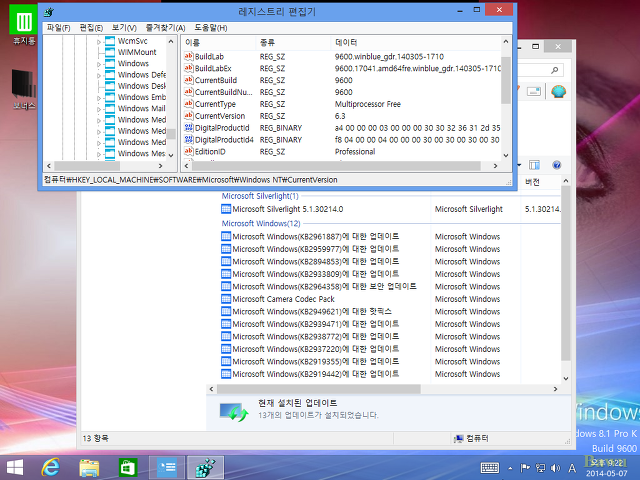Viewport: 640px width, 480px height.
Task: Select the BuildLabEx value icon
Action: coord(188,68)
